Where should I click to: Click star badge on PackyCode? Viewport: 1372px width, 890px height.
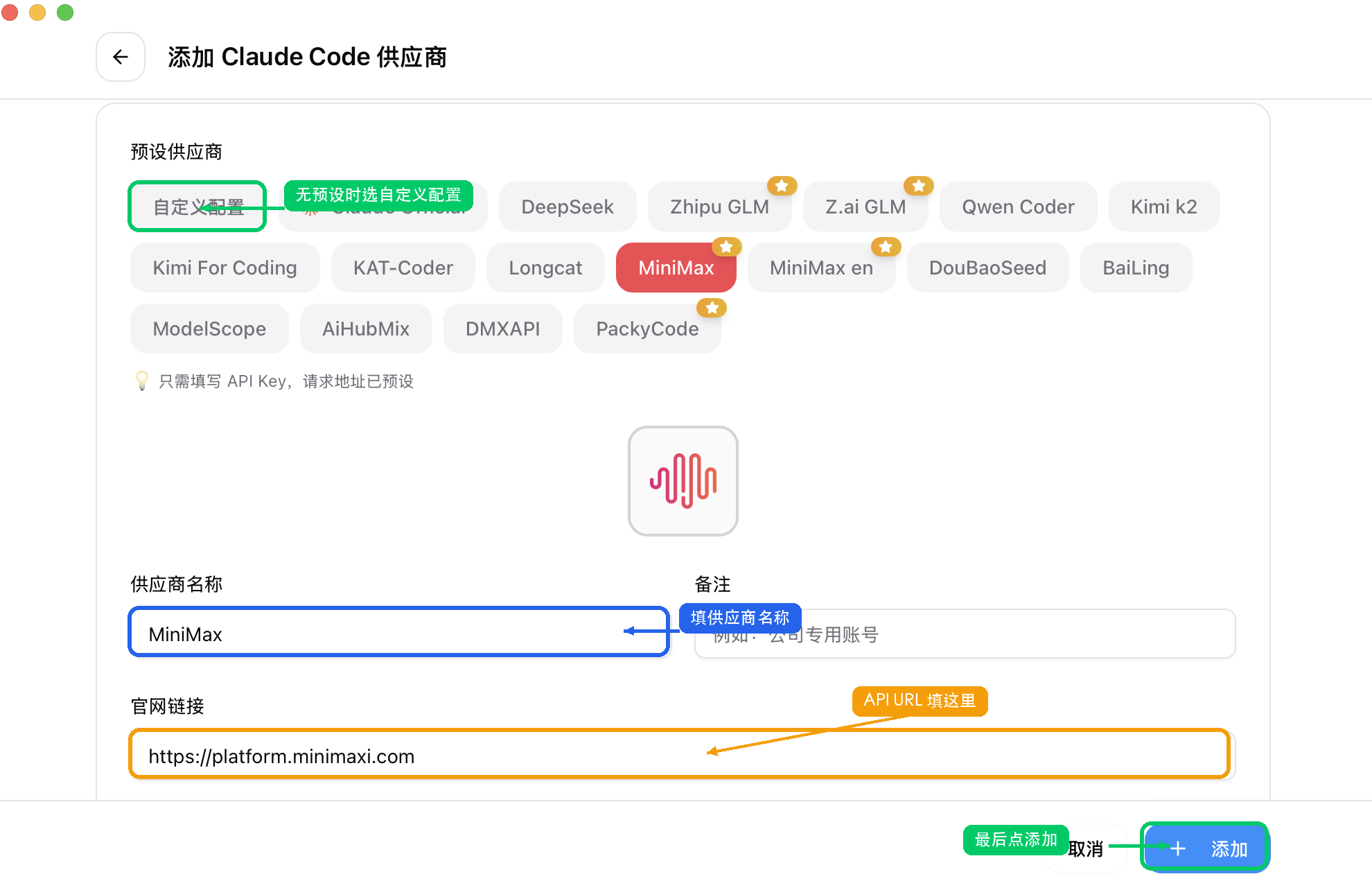click(712, 308)
